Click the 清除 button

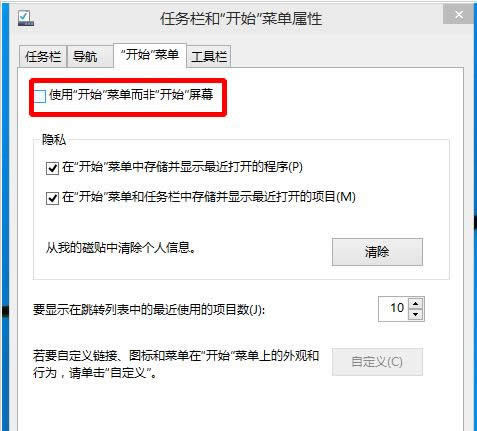point(377,252)
